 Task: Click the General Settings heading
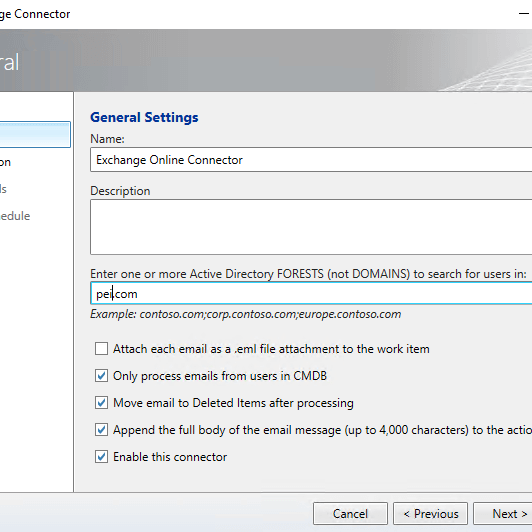pos(144,117)
